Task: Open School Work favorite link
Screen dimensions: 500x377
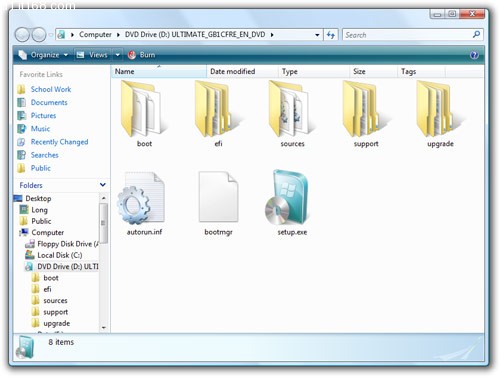Action: pyautogui.click(x=51, y=89)
